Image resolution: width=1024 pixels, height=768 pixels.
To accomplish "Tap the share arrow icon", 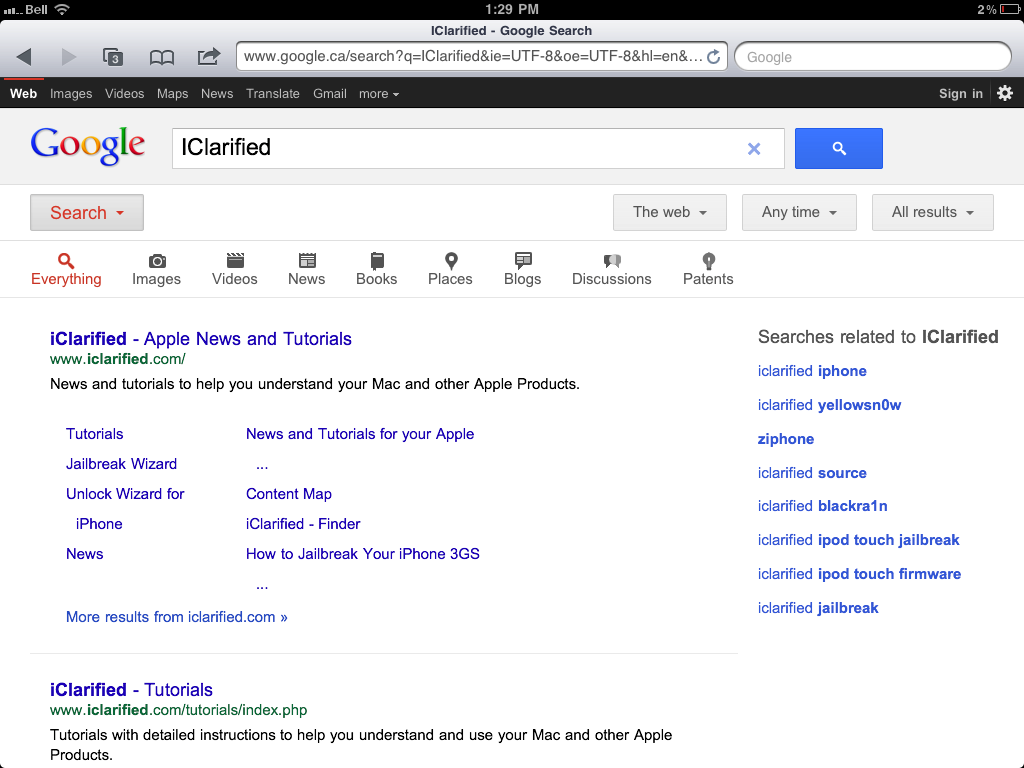I will point(208,57).
